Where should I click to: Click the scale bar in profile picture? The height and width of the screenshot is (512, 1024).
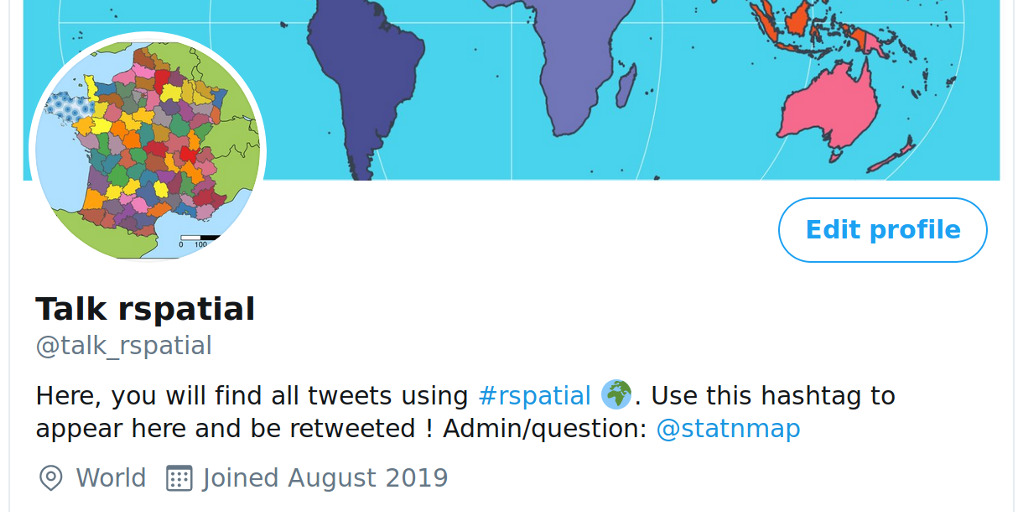point(198,240)
